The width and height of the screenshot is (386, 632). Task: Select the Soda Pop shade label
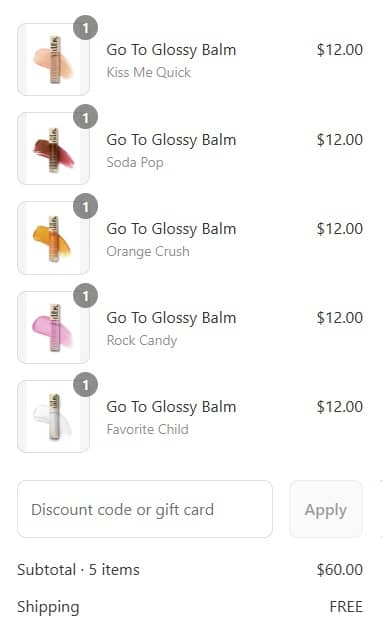point(135,162)
